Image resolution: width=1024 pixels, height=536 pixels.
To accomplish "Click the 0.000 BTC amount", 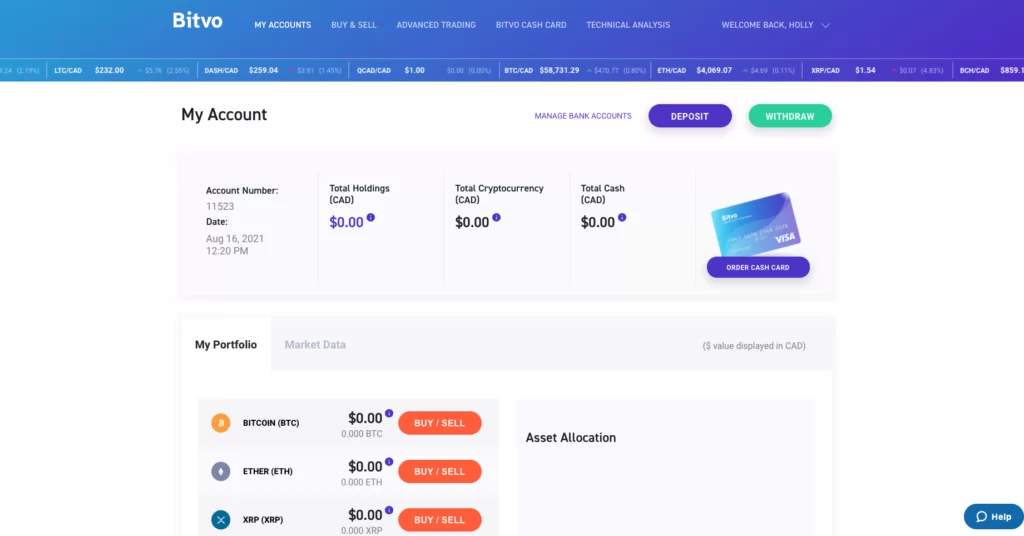I will point(362,434).
